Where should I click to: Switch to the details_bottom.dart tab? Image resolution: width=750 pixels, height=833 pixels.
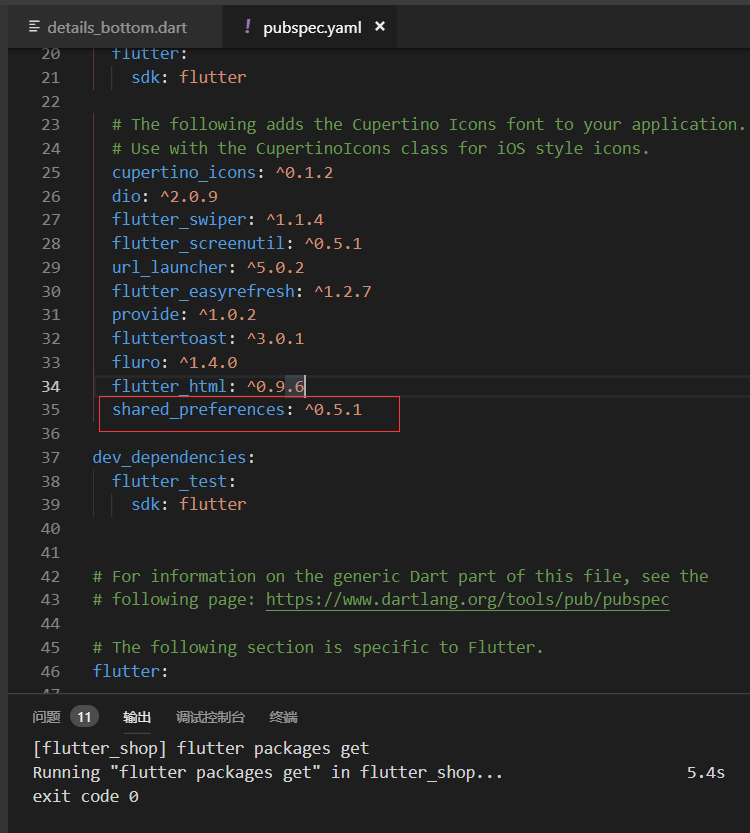tap(116, 27)
